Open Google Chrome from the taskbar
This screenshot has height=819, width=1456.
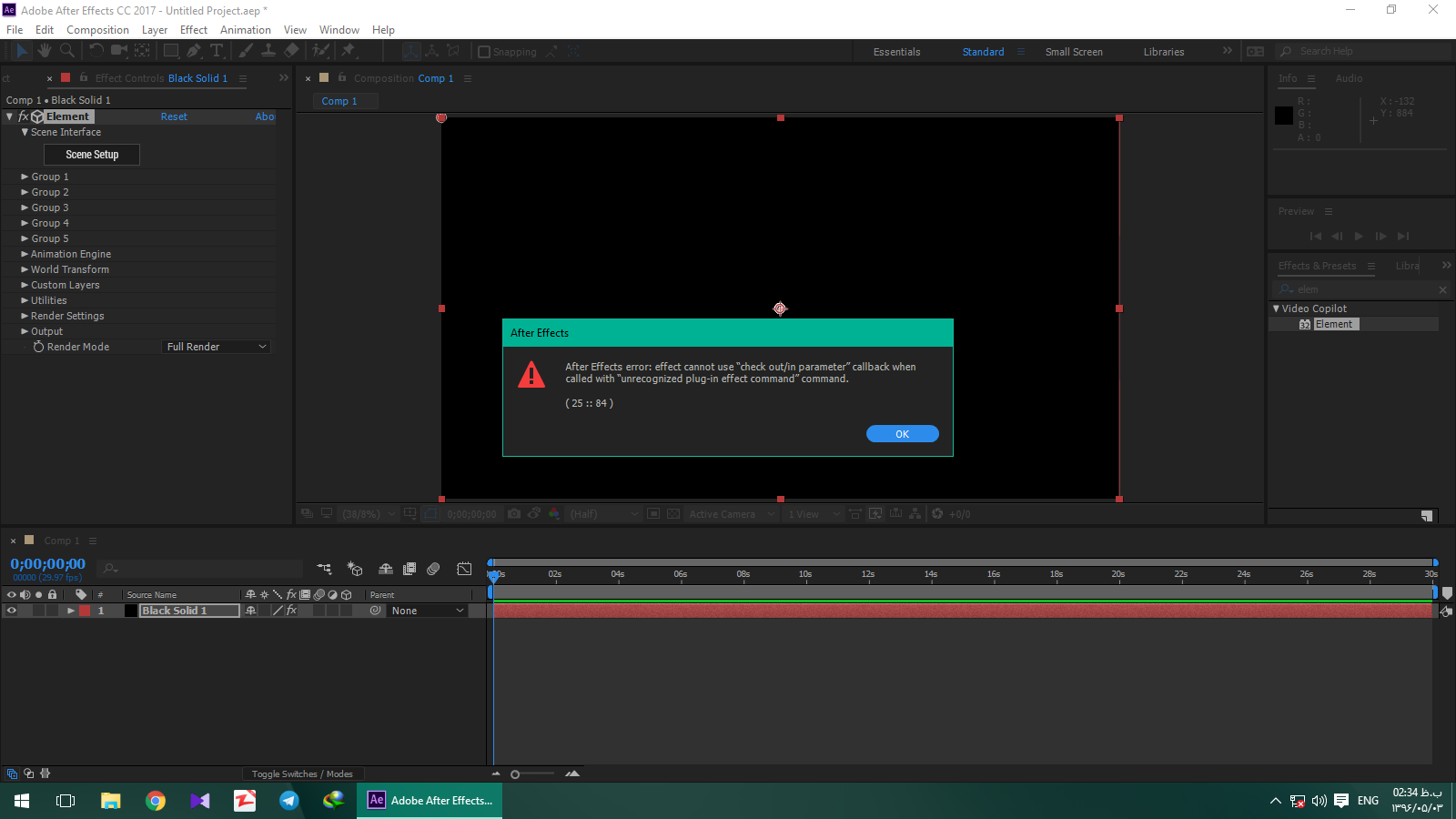coord(156,801)
